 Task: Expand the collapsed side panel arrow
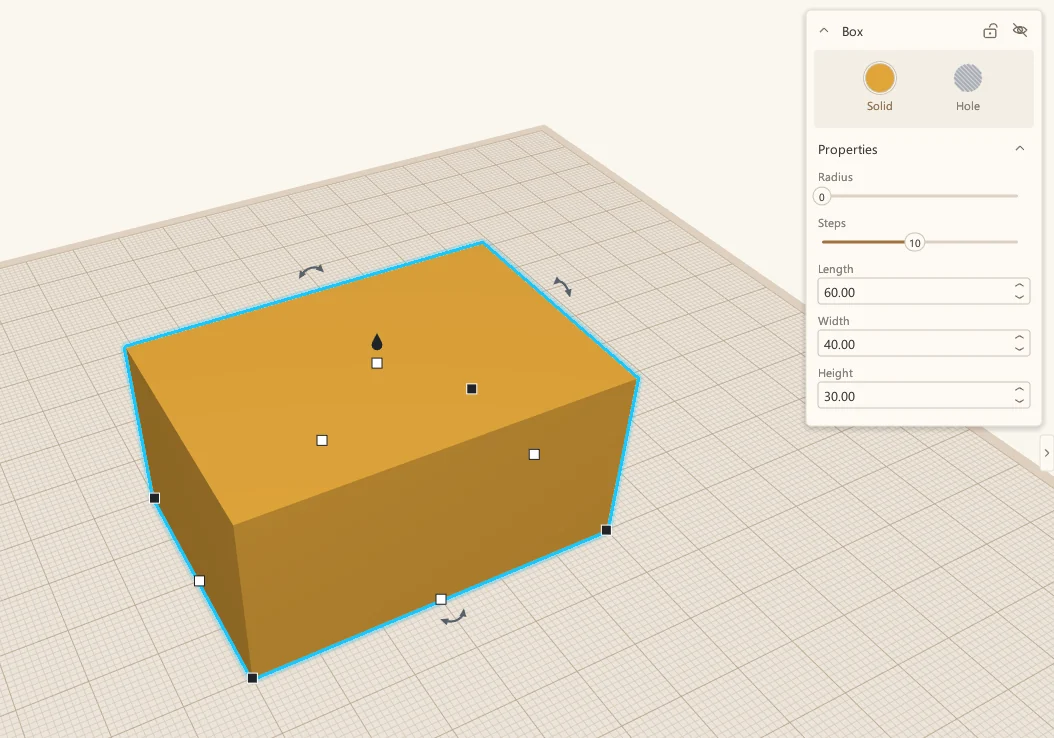point(1047,453)
